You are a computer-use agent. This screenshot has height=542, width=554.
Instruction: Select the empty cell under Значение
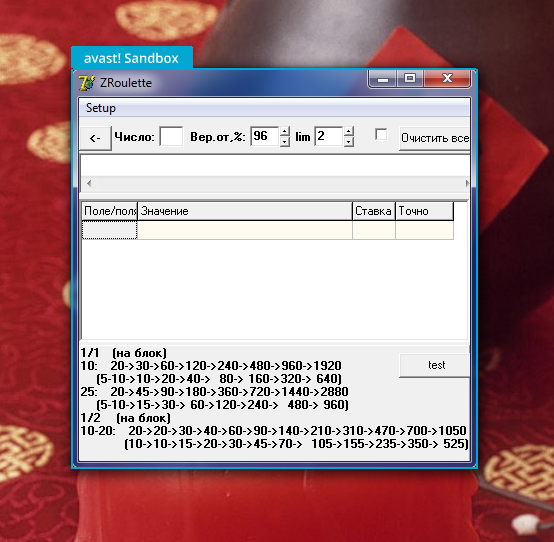[x=245, y=230]
